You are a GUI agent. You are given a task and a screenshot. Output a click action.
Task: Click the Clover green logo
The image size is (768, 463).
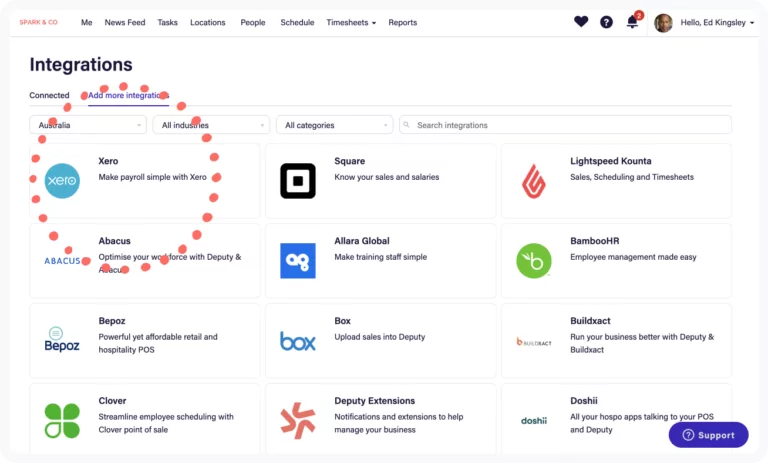(62, 420)
